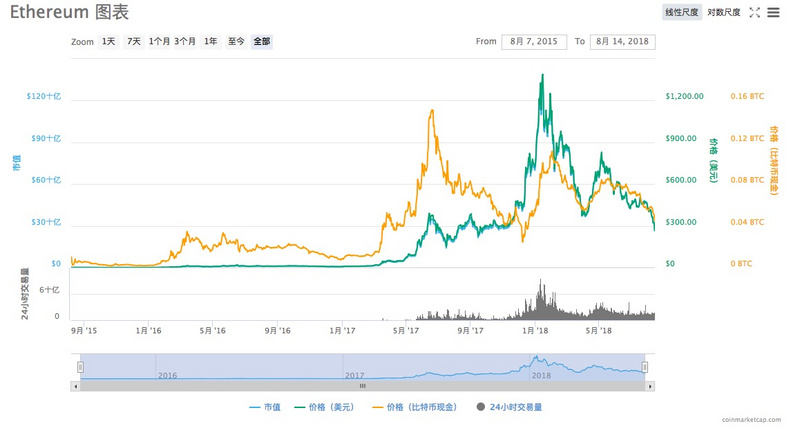Click the 2018 marker in navigator
800x435 pixels.
coord(541,375)
